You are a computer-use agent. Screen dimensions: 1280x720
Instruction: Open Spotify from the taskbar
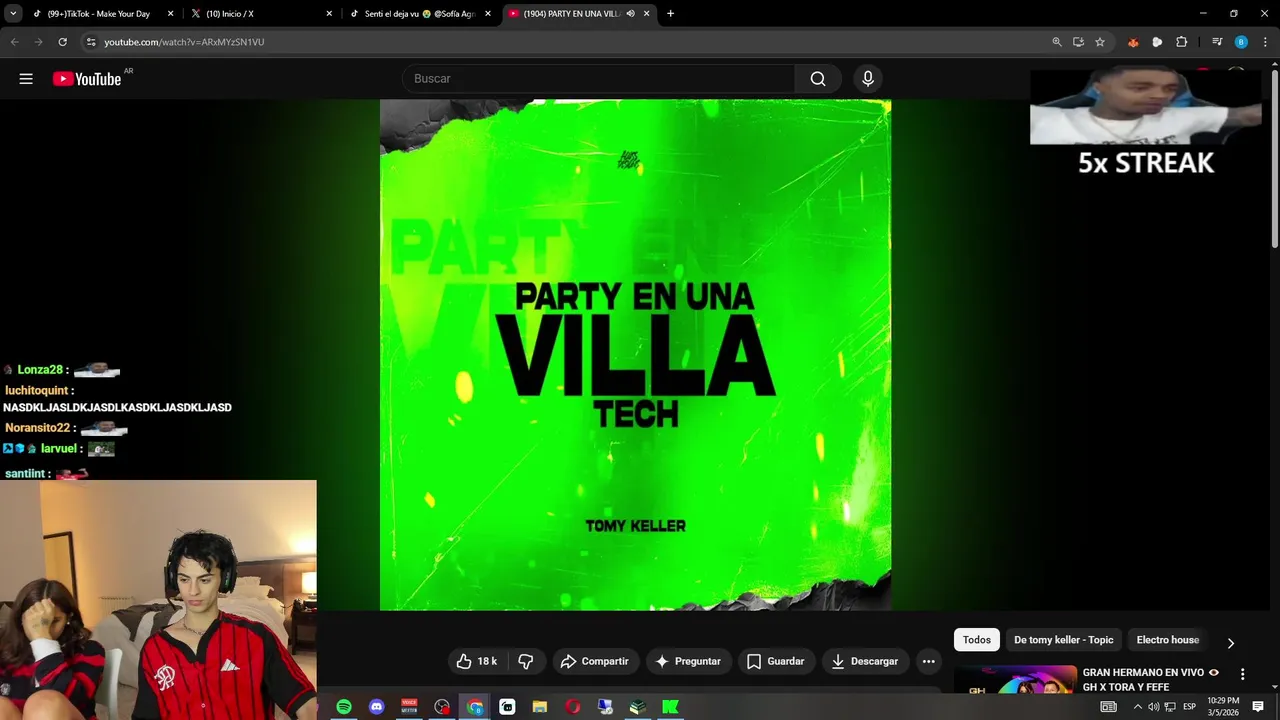[344, 707]
